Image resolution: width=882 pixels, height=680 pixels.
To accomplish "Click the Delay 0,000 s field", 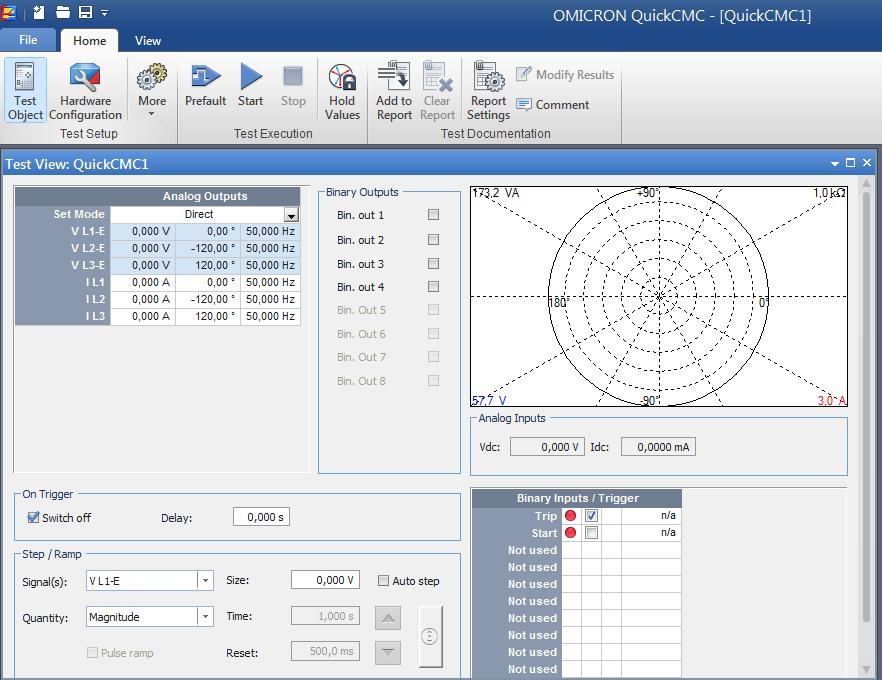I will click(x=262, y=517).
